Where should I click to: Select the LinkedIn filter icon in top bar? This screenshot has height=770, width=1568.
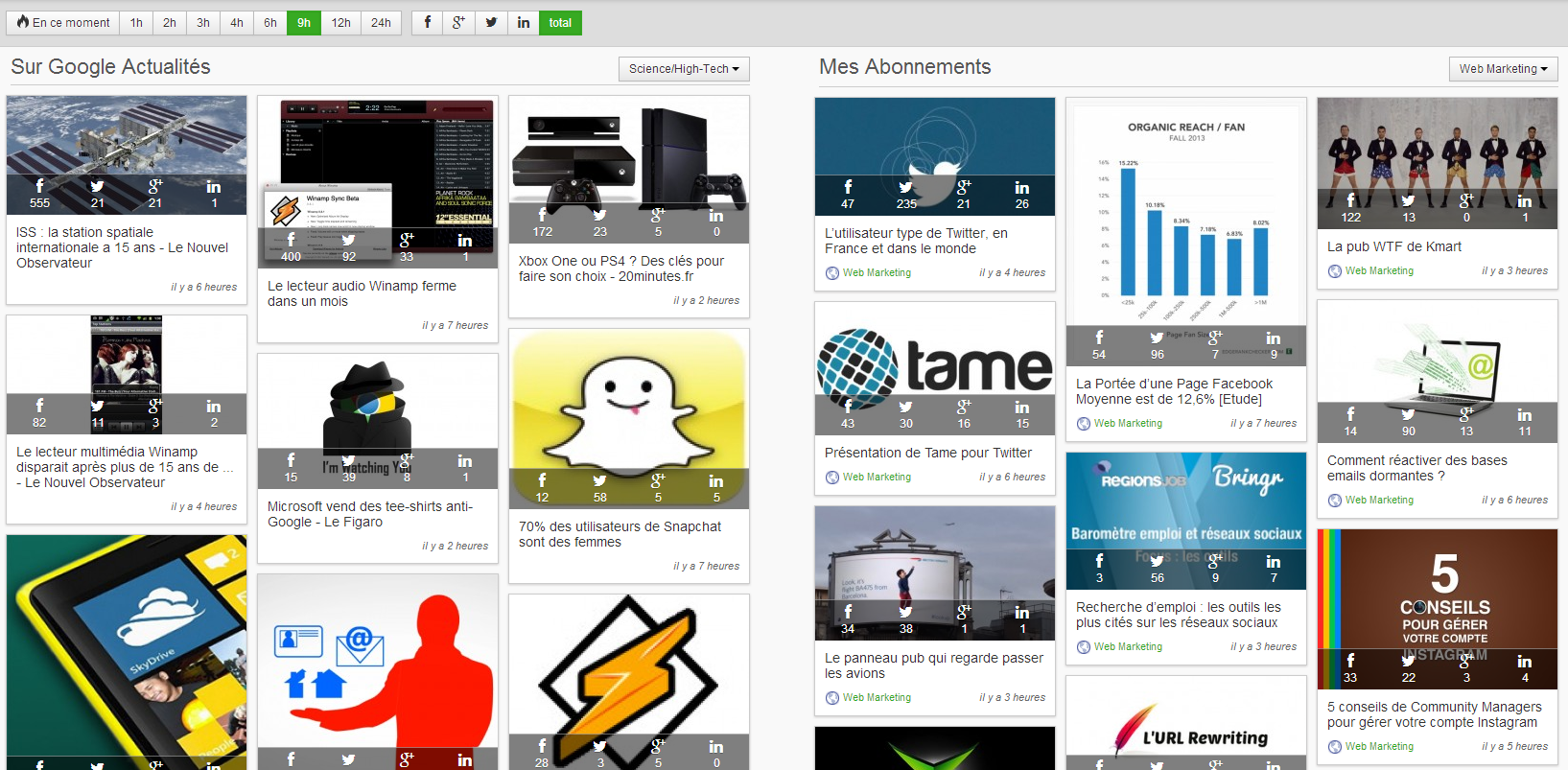pos(524,22)
